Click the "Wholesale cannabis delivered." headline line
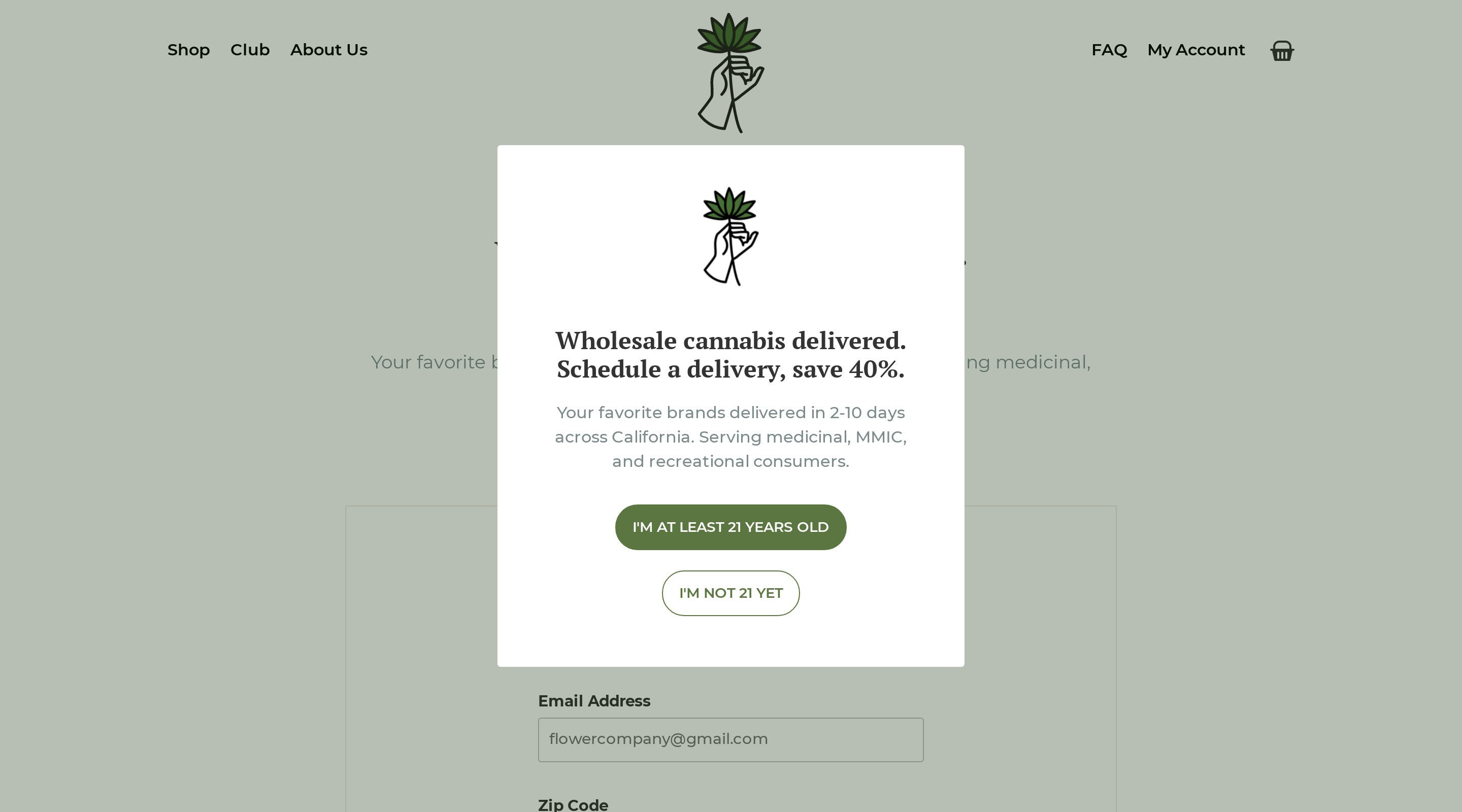1462x812 pixels. coord(730,341)
